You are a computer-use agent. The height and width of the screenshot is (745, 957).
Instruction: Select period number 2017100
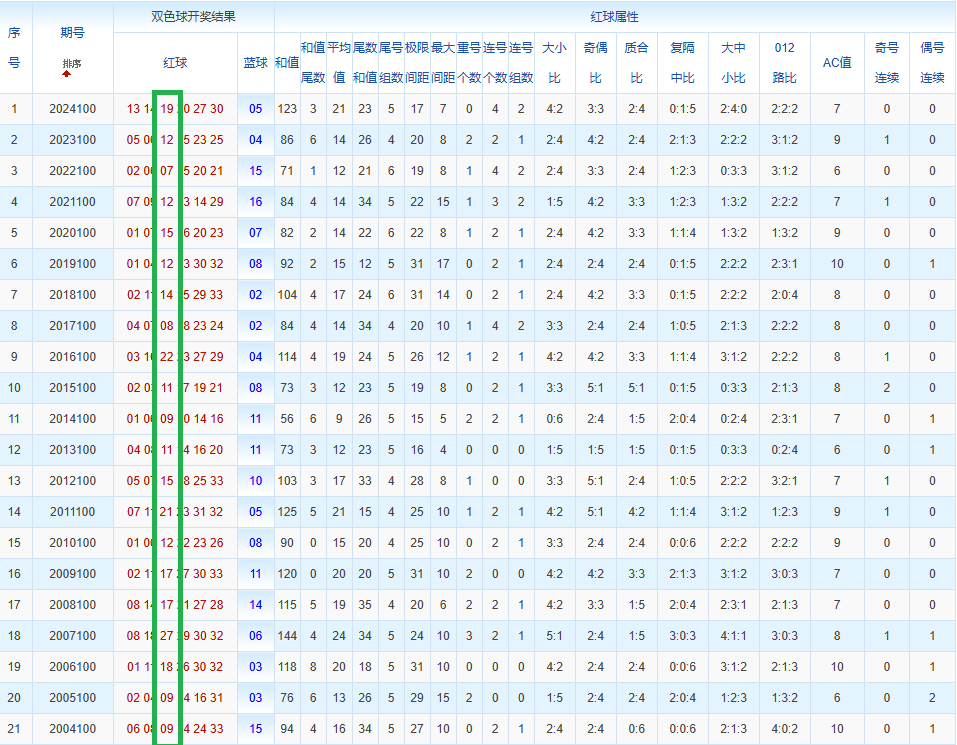[73, 326]
